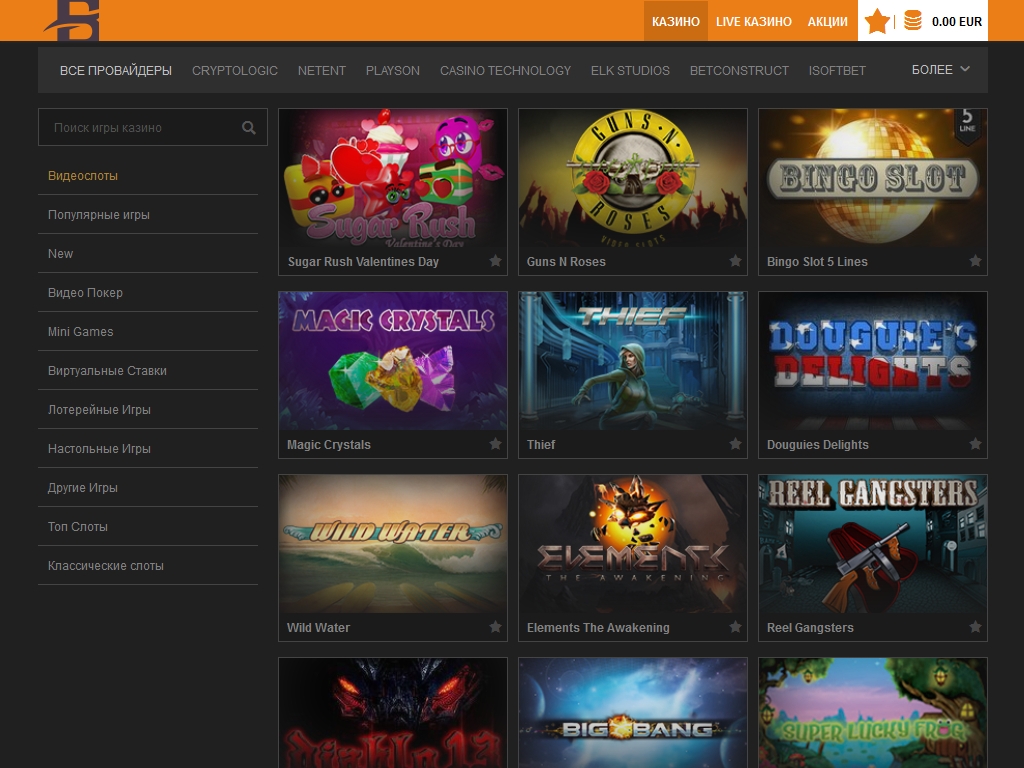This screenshot has height=768, width=1024.
Task: Click the coins balance icon
Action: (x=913, y=21)
